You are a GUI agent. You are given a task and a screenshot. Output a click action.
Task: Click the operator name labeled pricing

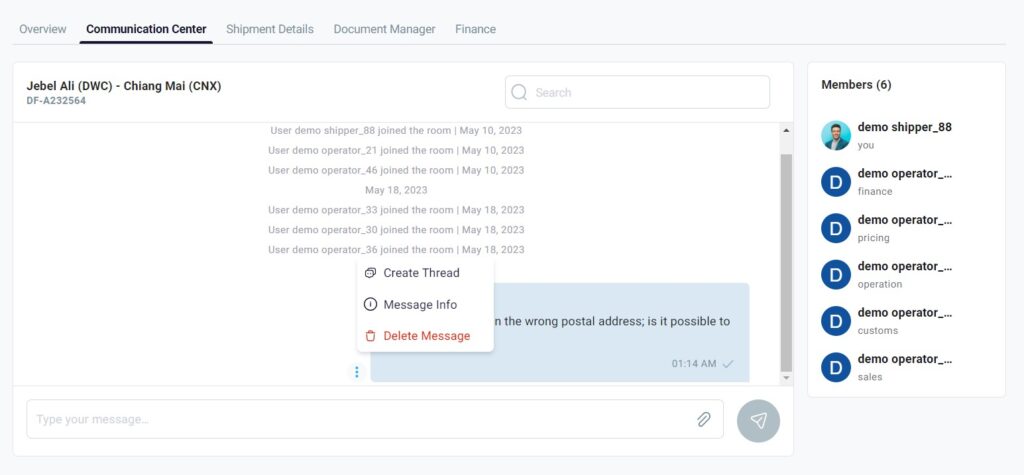[904, 220]
